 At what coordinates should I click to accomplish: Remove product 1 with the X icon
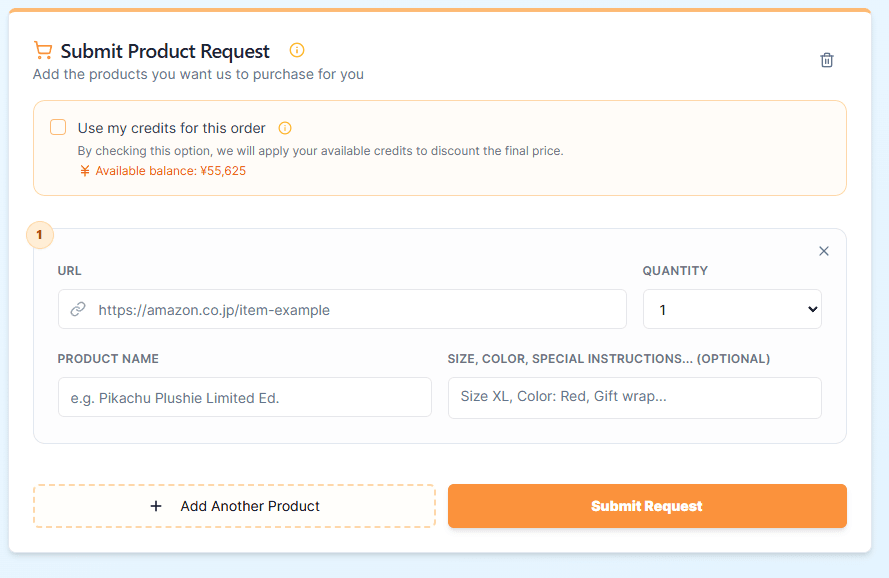823,251
